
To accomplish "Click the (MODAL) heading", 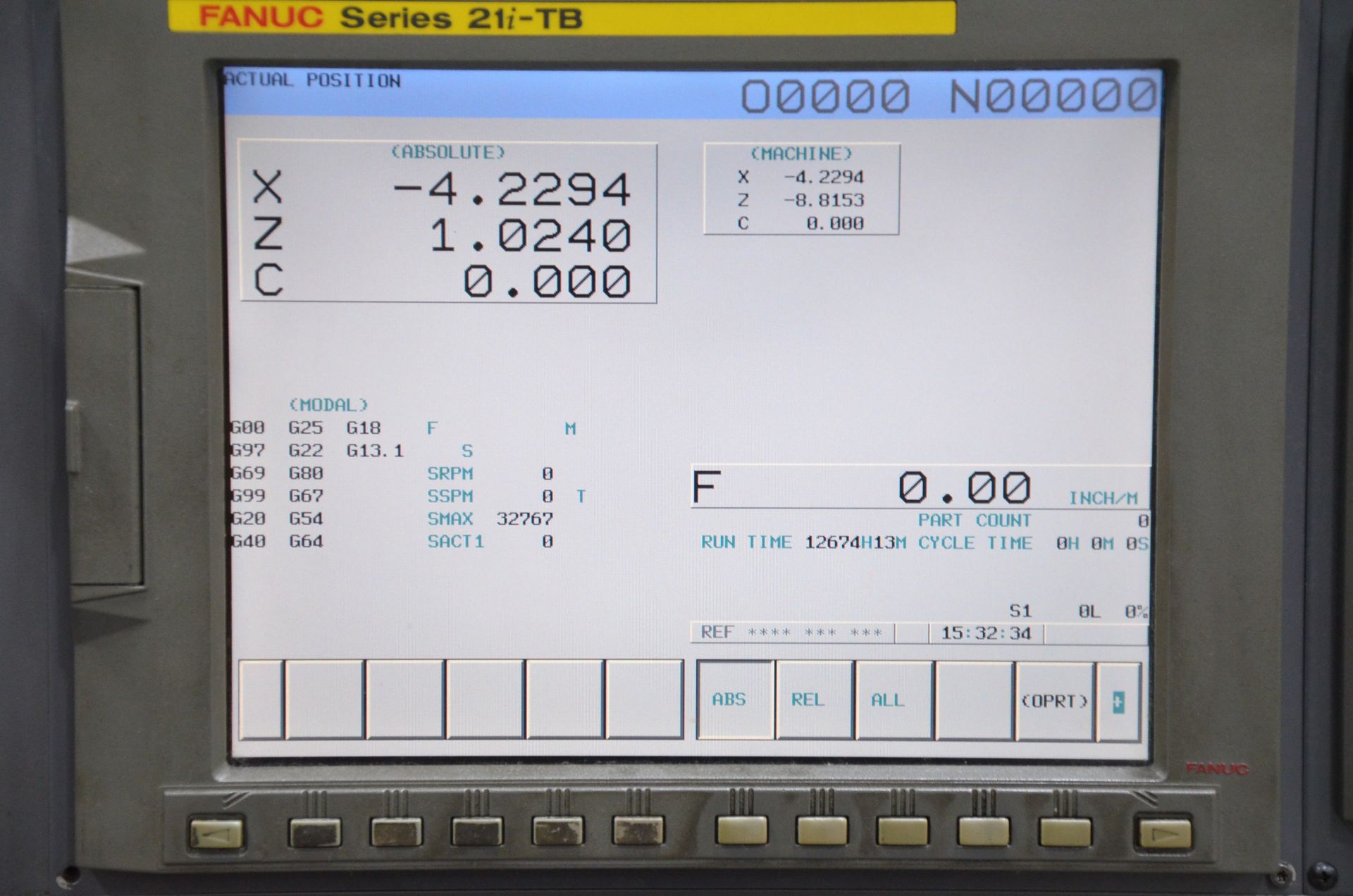I will coord(328,405).
